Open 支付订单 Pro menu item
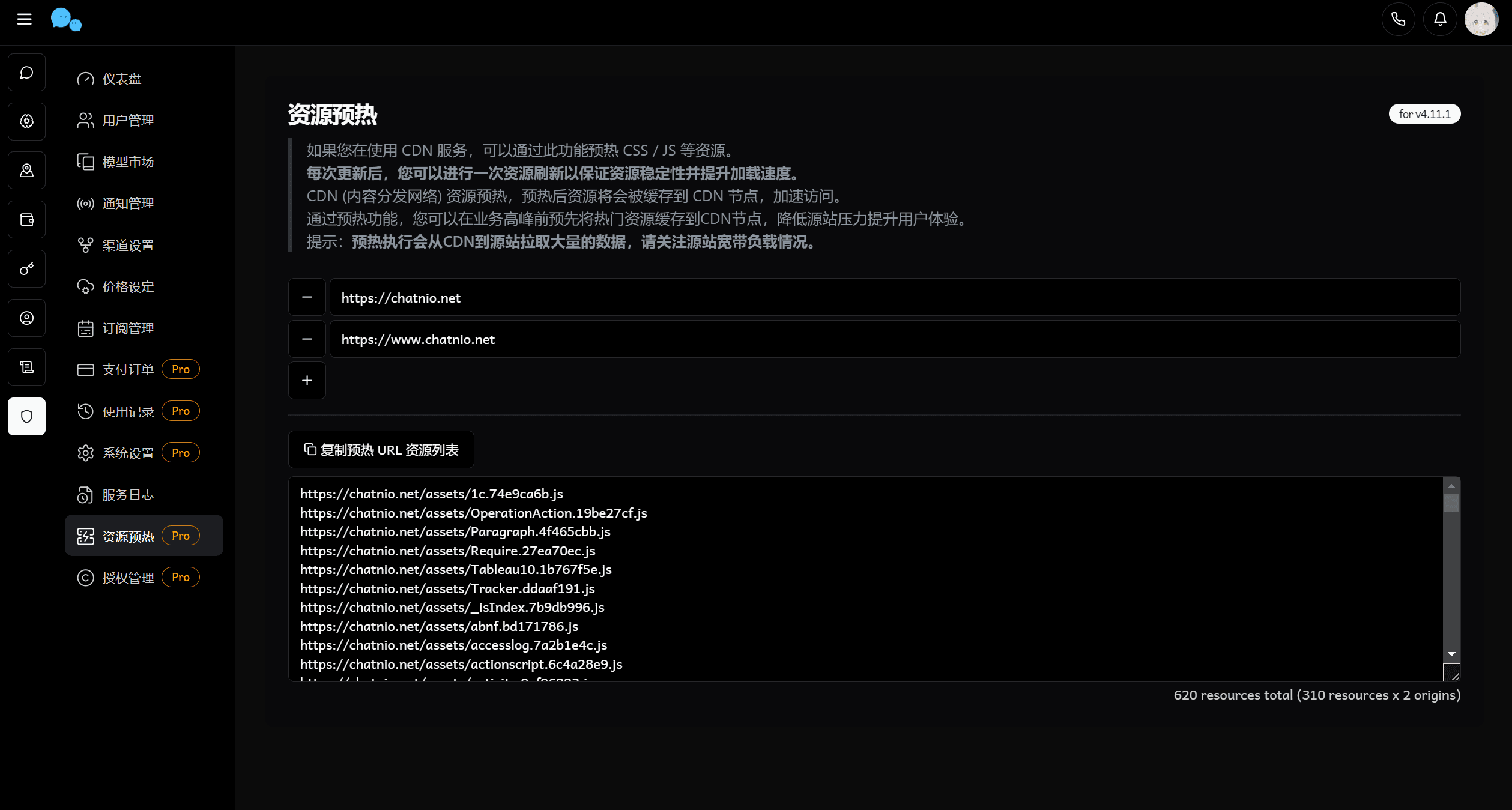 click(x=144, y=369)
